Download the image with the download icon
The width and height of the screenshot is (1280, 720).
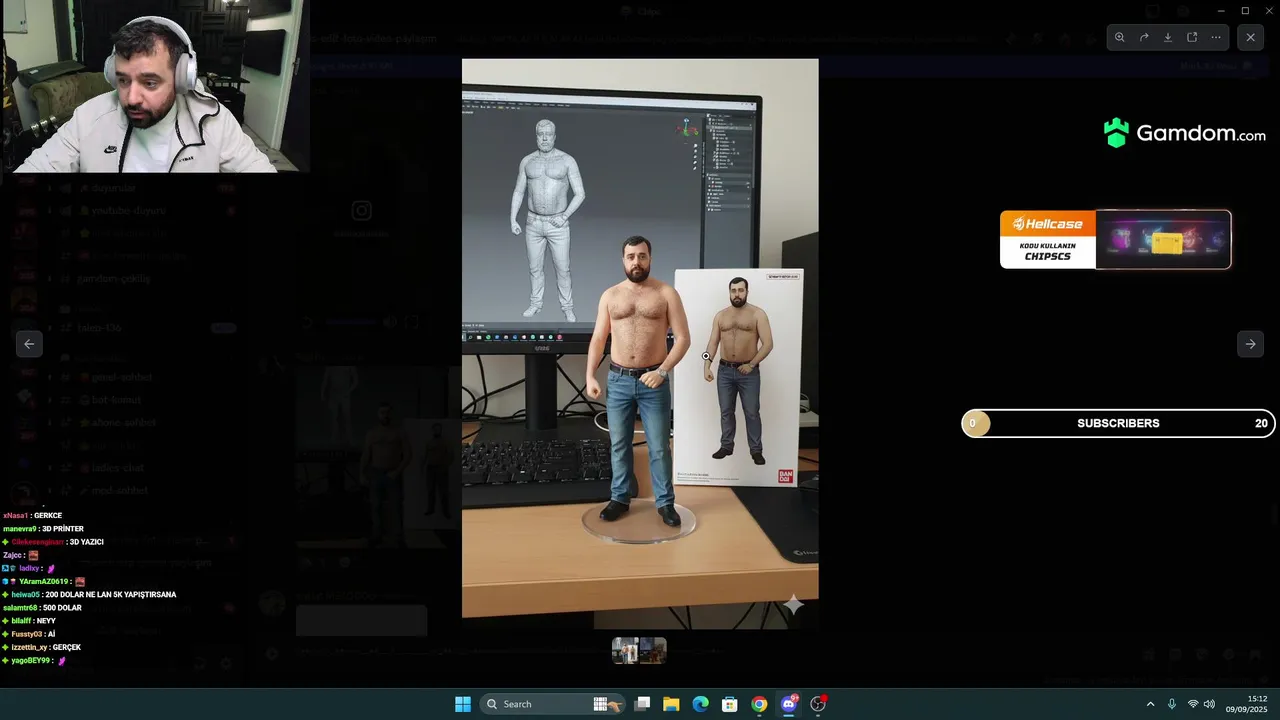pos(1168,37)
